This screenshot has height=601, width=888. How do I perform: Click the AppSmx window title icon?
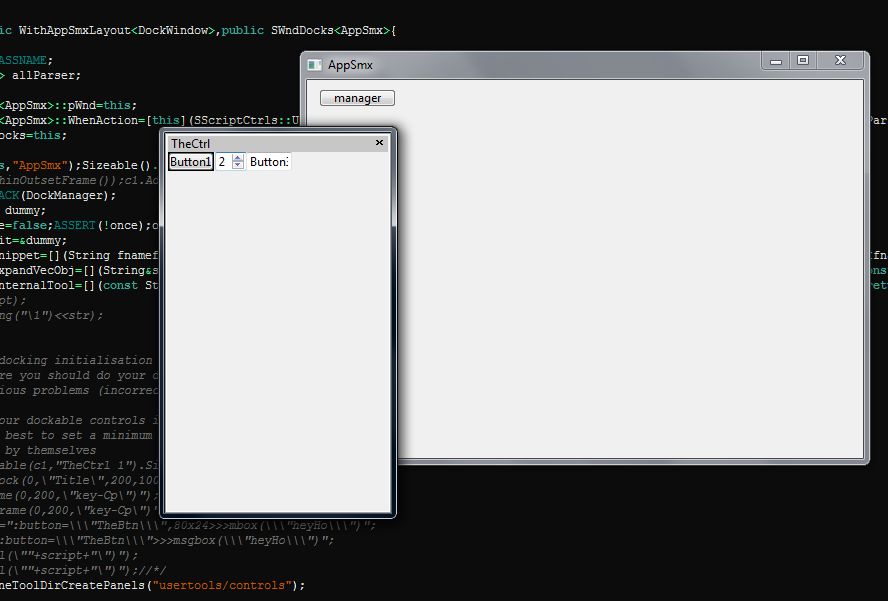[315, 65]
